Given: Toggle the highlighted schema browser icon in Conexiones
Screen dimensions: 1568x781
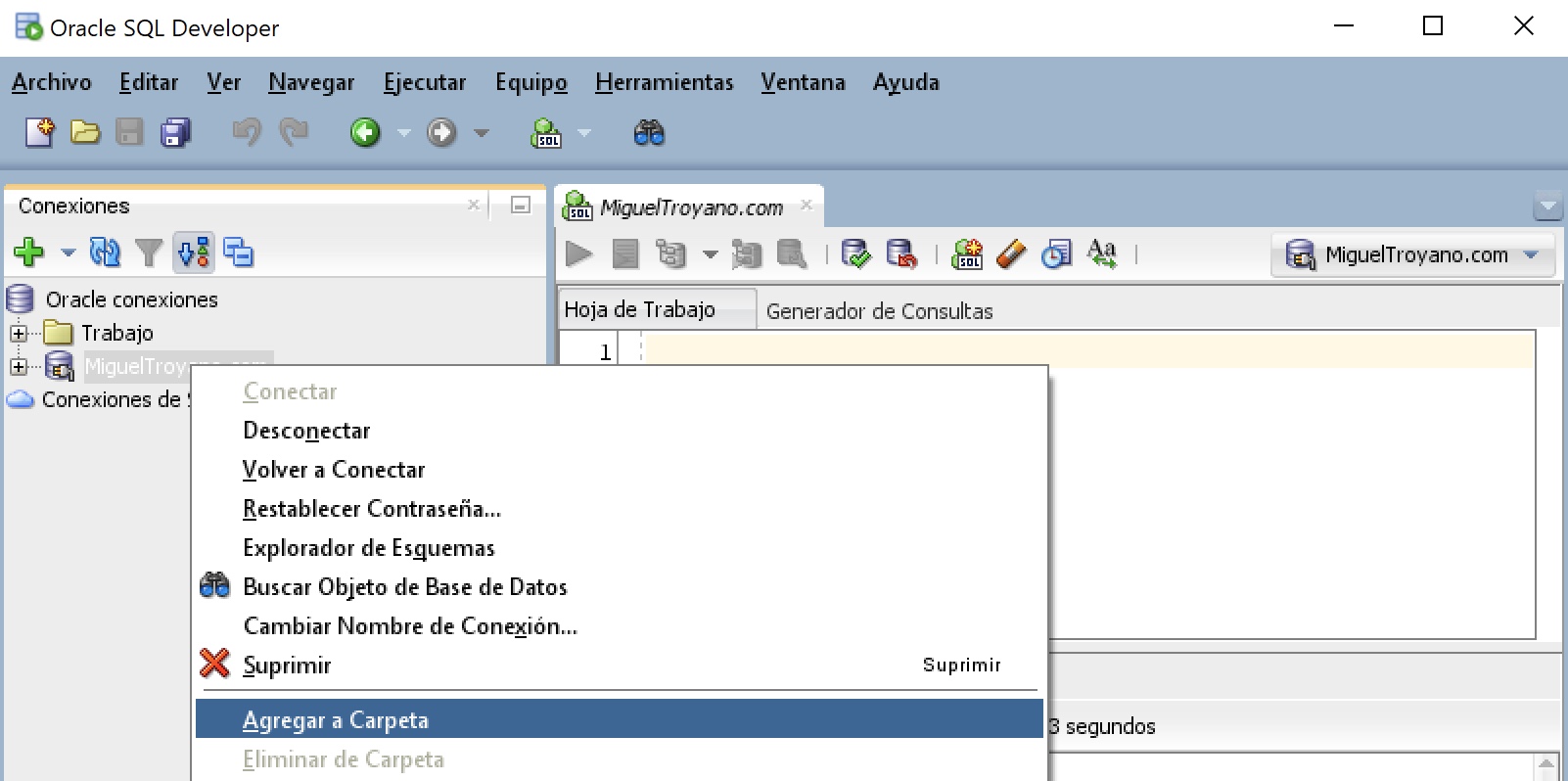Looking at the screenshot, I should coord(194,253).
